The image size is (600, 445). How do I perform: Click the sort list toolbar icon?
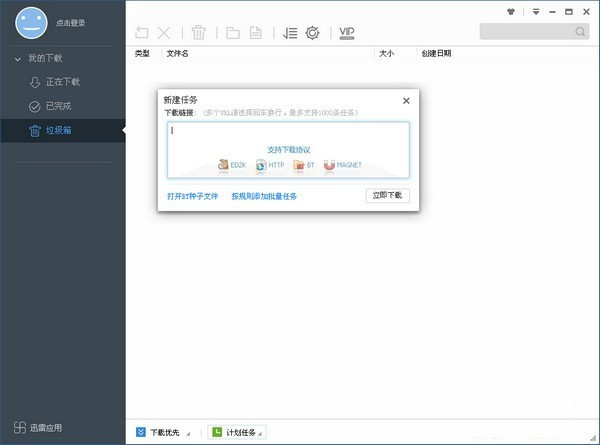290,33
